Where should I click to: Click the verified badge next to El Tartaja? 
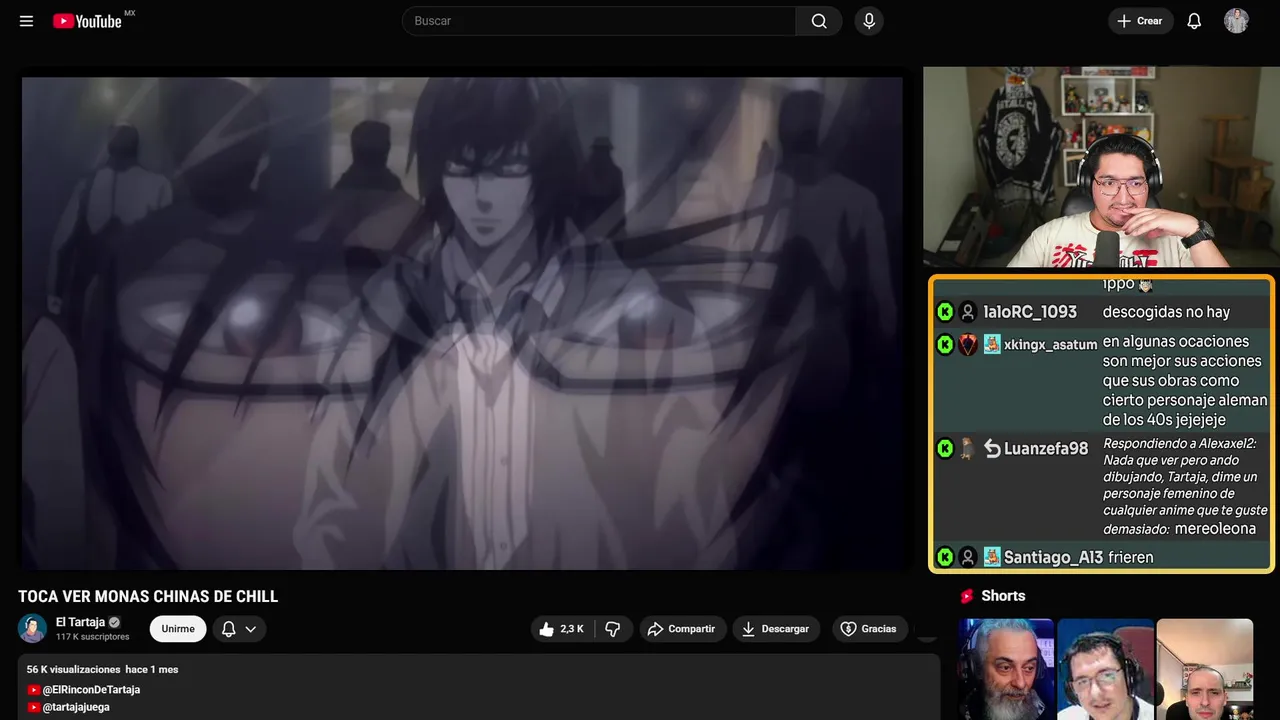click(114, 622)
